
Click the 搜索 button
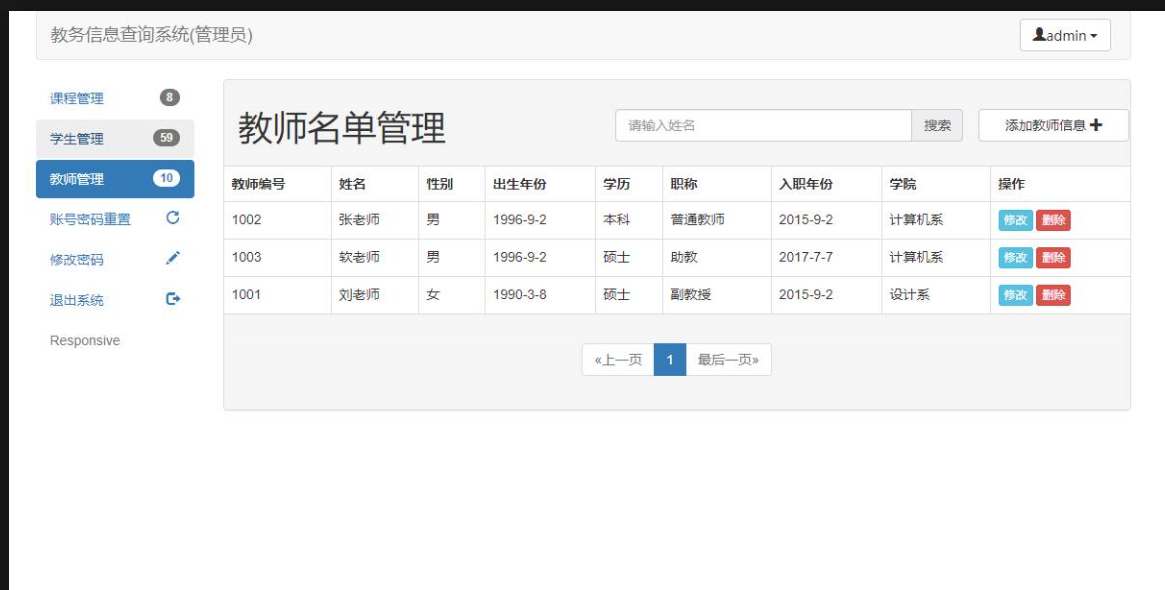pos(937,126)
